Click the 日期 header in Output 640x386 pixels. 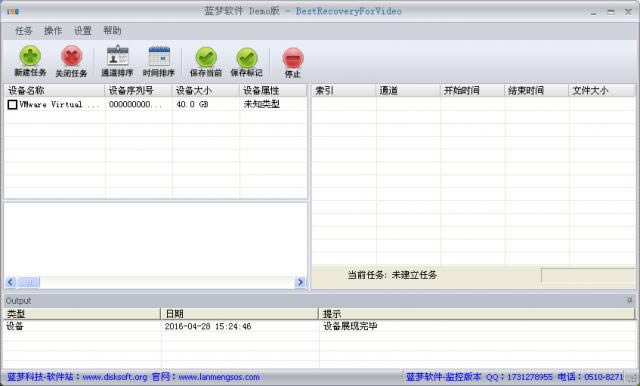click(x=240, y=314)
